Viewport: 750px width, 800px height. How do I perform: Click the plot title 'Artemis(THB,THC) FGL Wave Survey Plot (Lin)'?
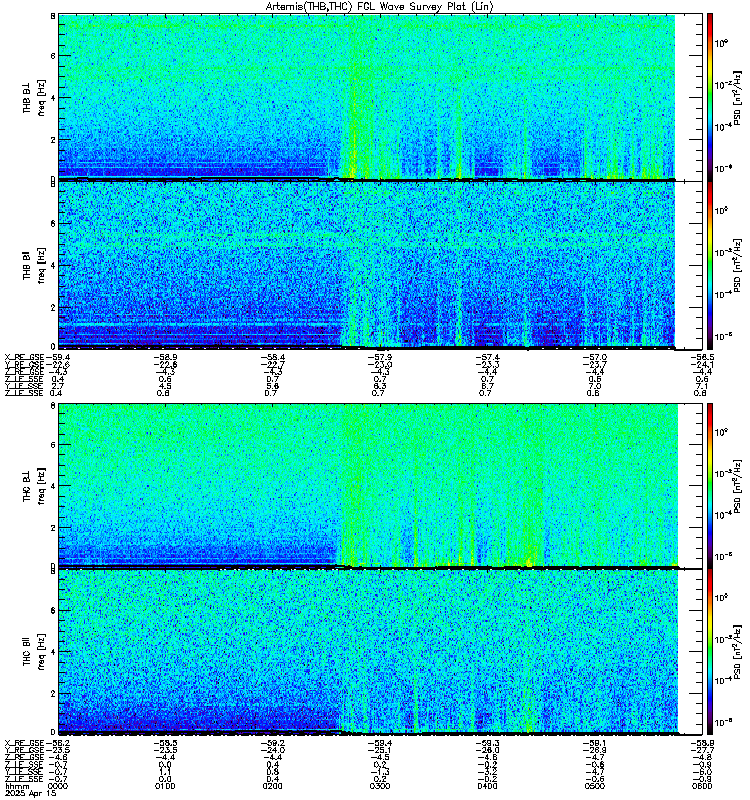[x=379, y=6]
